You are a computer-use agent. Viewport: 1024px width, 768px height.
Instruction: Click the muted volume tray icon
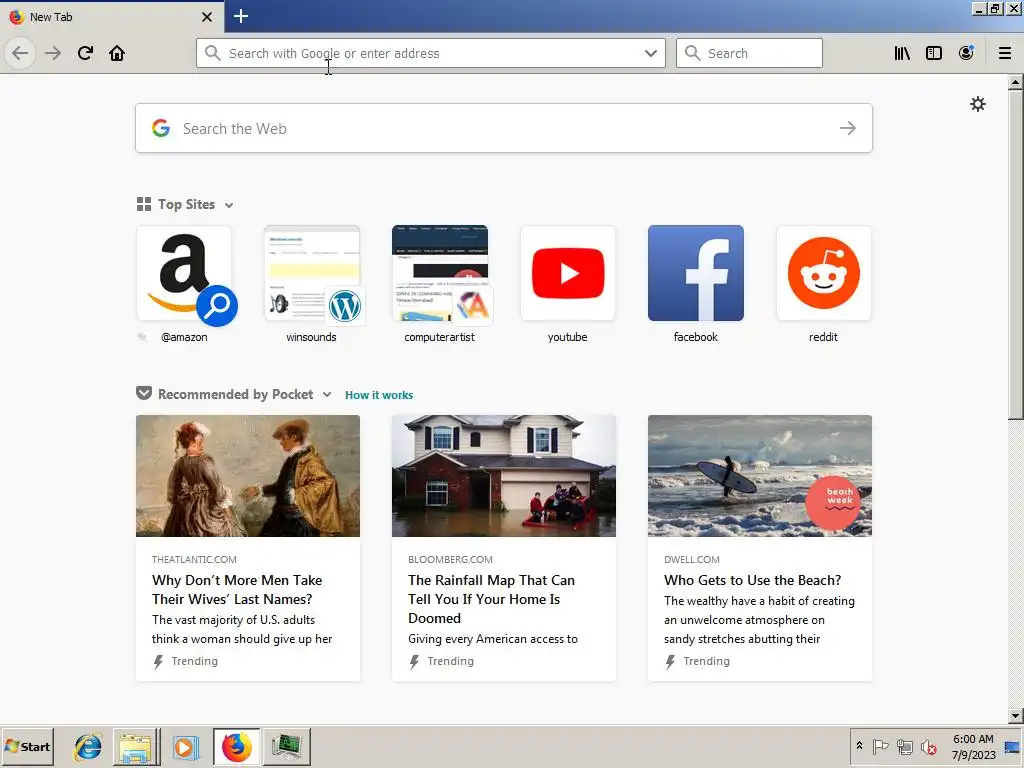[x=928, y=746]
